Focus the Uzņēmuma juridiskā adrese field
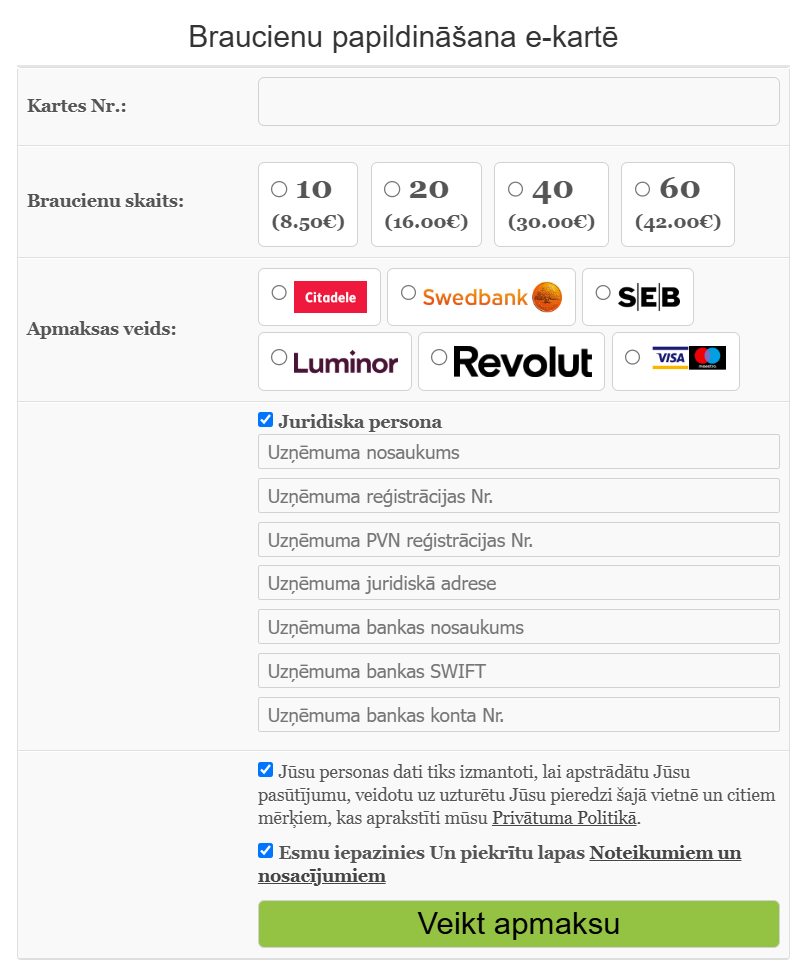This screenshot has width=805, height=971. point(518,583)
